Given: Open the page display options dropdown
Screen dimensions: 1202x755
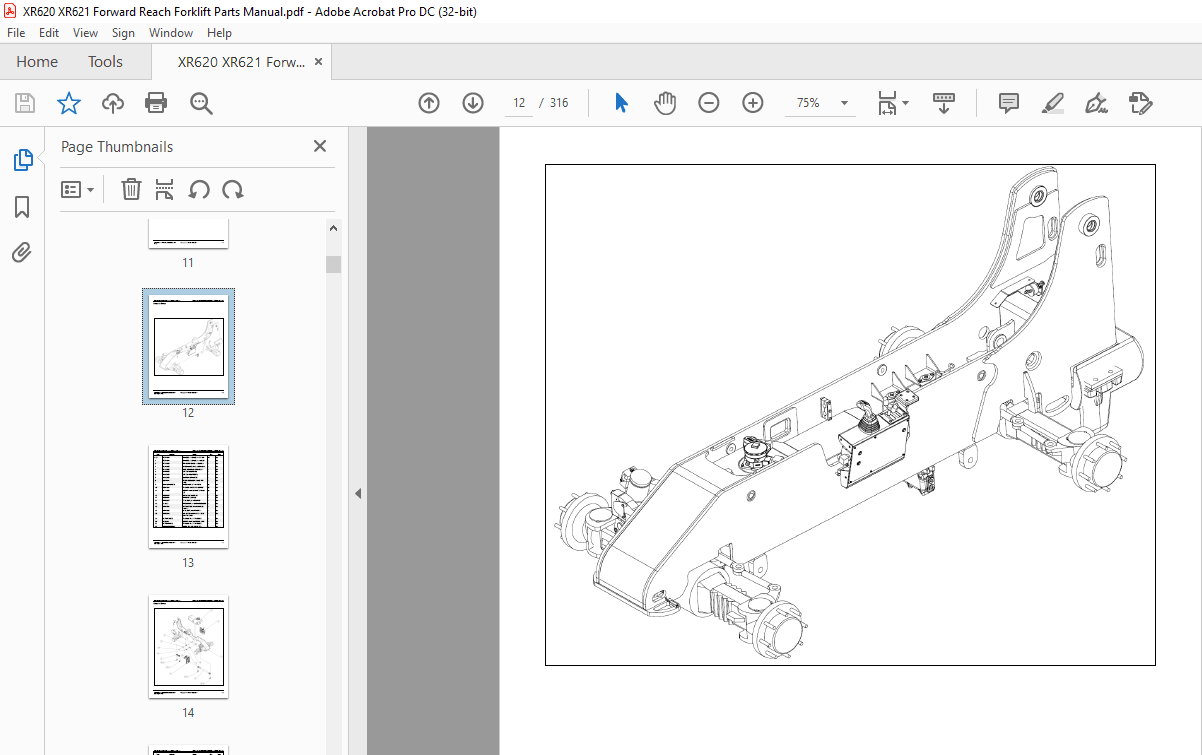Looking at the screenshot, I should pos(894,102).
